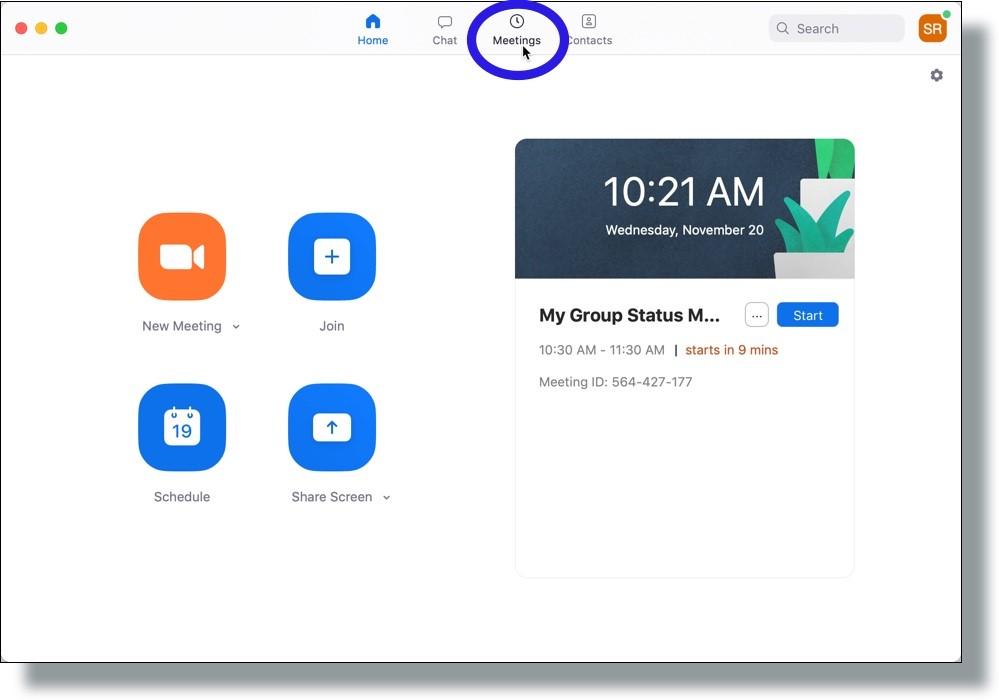Start the My Group Status meeting
Image resolution: width=999 pixels, height=700 pixels.
click(x=807, y=315)
